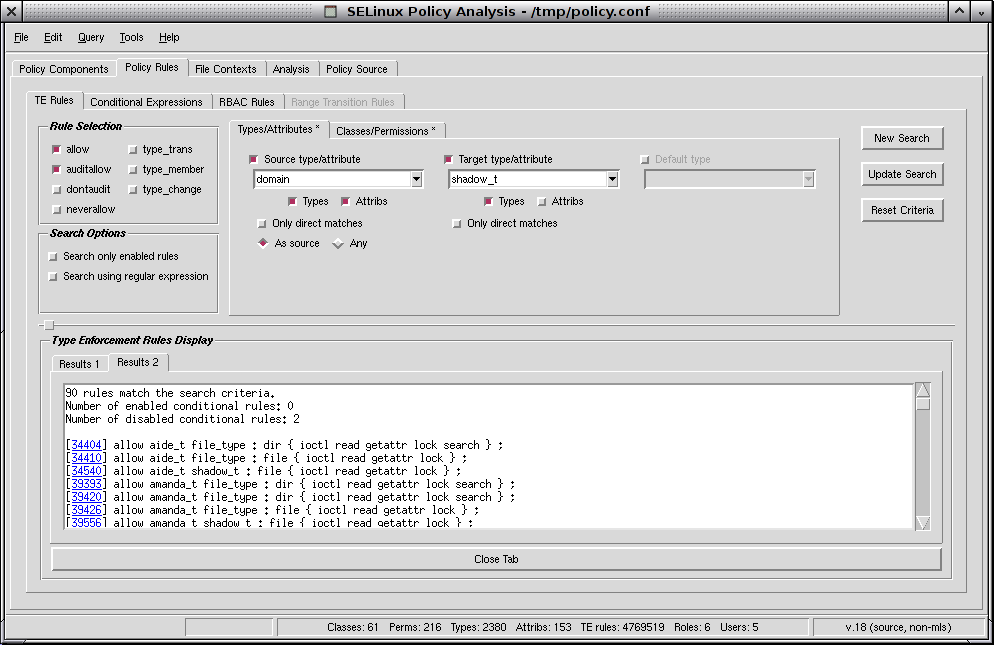The height and width of the screenshot is (645, 994).
Task: Switch to the Classes/Permissions criteria tab
Action: click(385, 131)
